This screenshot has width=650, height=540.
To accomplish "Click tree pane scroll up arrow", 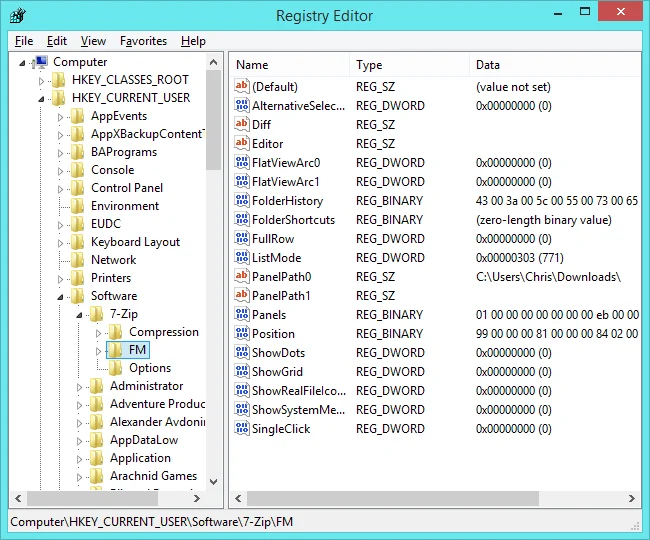I will pyautogui.click(x=213, y=62).
